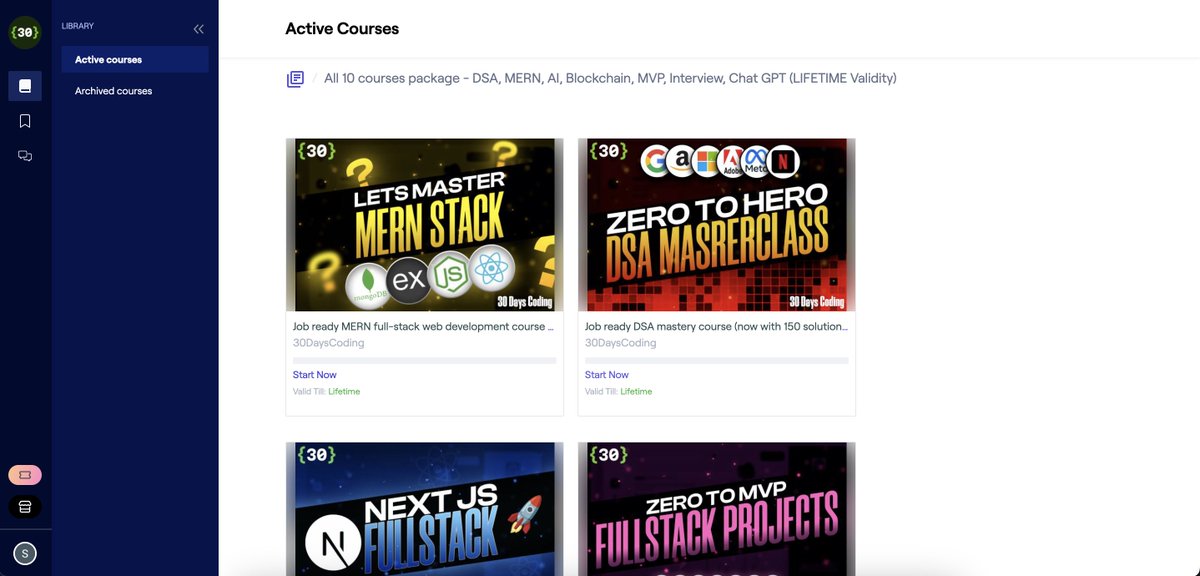This screenshot has width=1200, height=576.
Task: Open the library book icon in the sidebar
Action: [25, 86]
